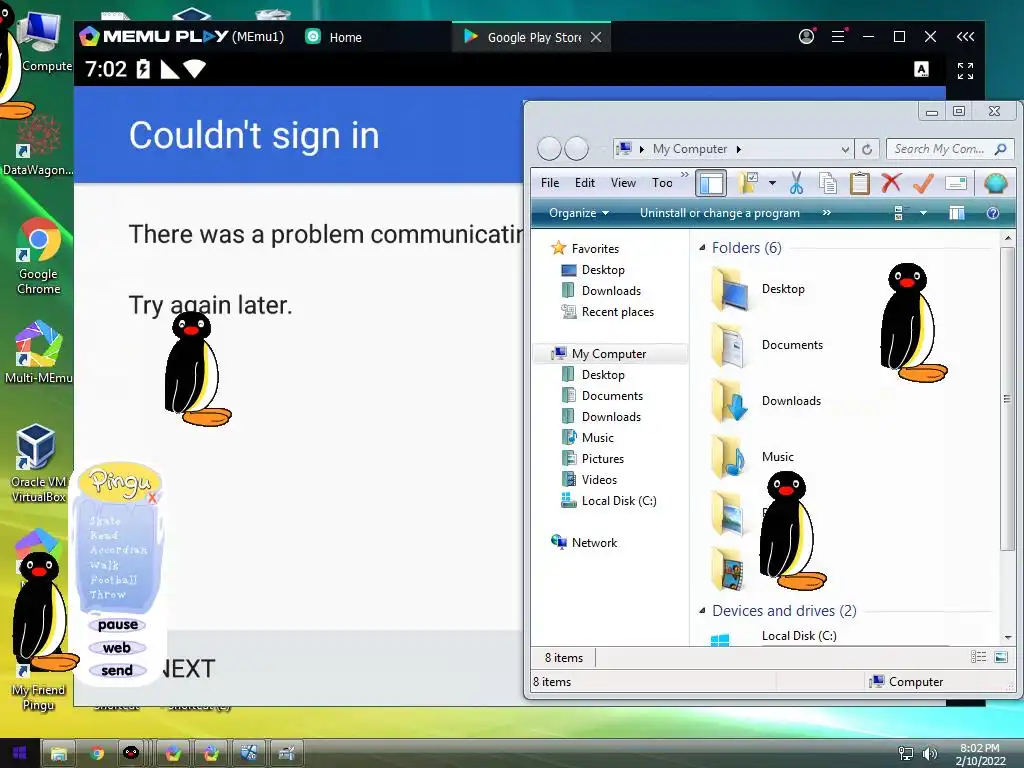
Task: Open Oracle VM VirtualBox desktop shortcut
Action: click(39, 463)
